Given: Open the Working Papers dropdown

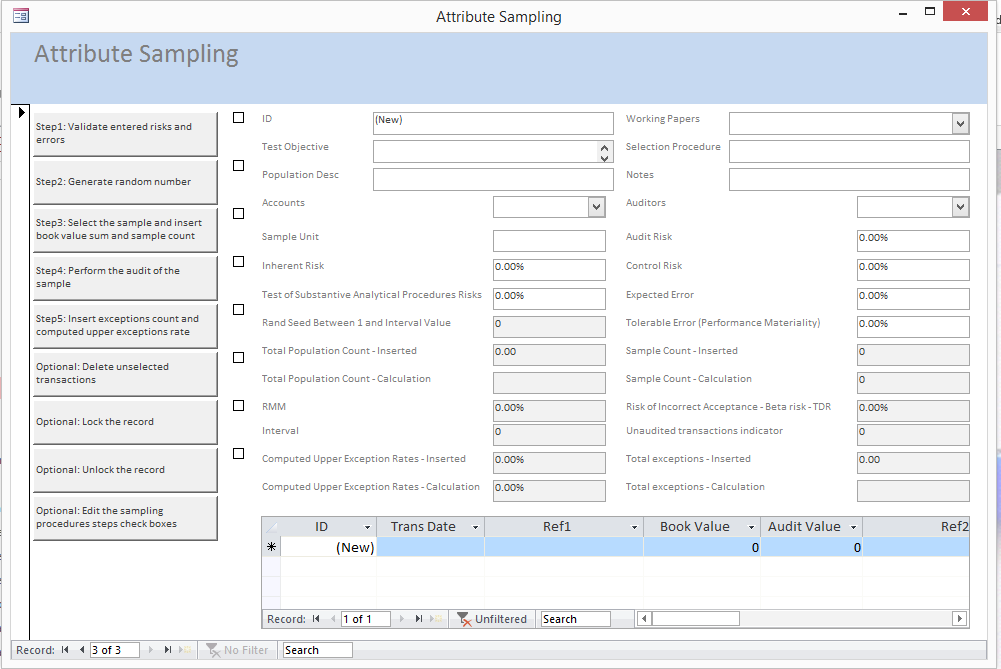Looking at the screenshot, I should point(960,123).
